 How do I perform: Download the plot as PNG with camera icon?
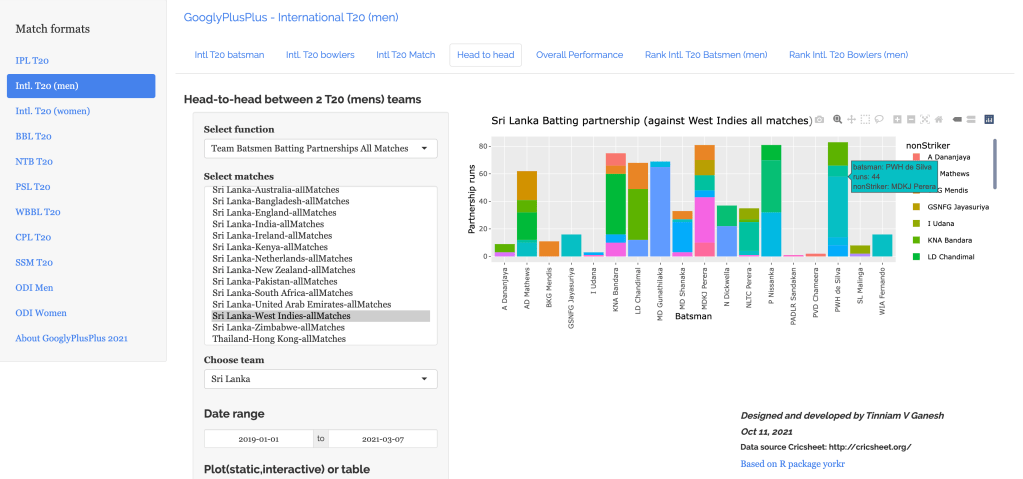coord(820,119)
